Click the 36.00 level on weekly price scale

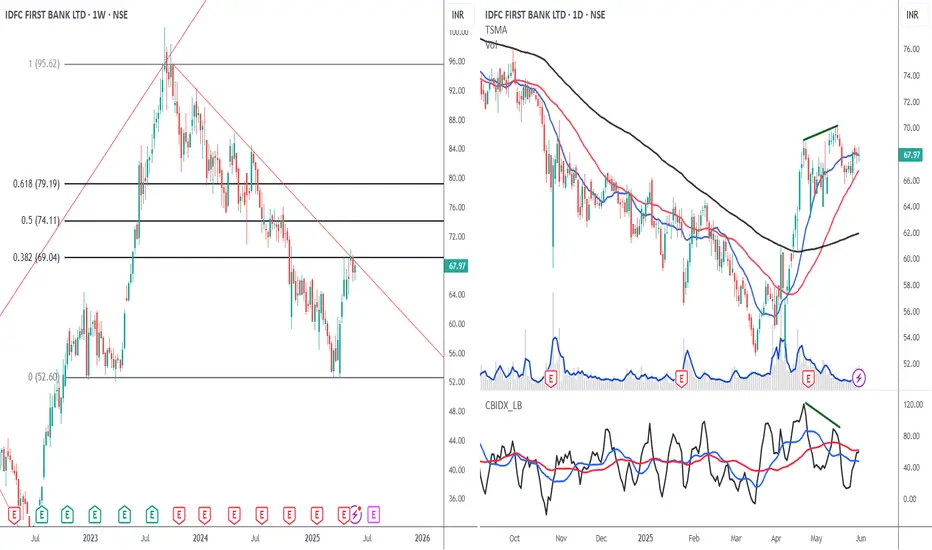coord(457,499)
